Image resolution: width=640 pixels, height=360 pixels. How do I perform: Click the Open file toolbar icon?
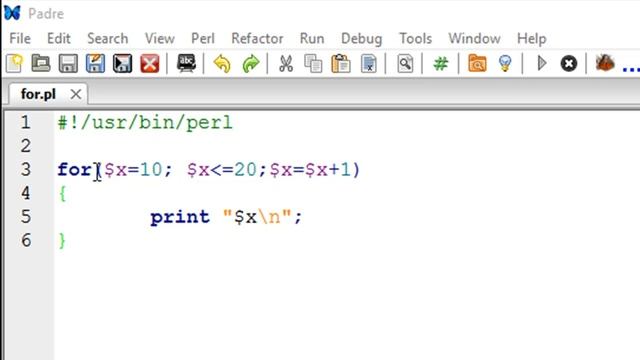(41, 64)
